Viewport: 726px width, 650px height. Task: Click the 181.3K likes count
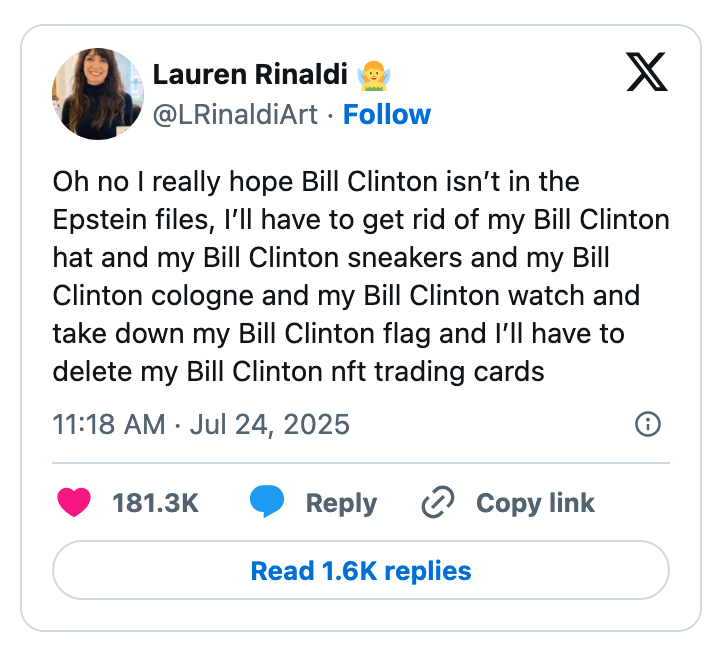click(x=155, y=503)
